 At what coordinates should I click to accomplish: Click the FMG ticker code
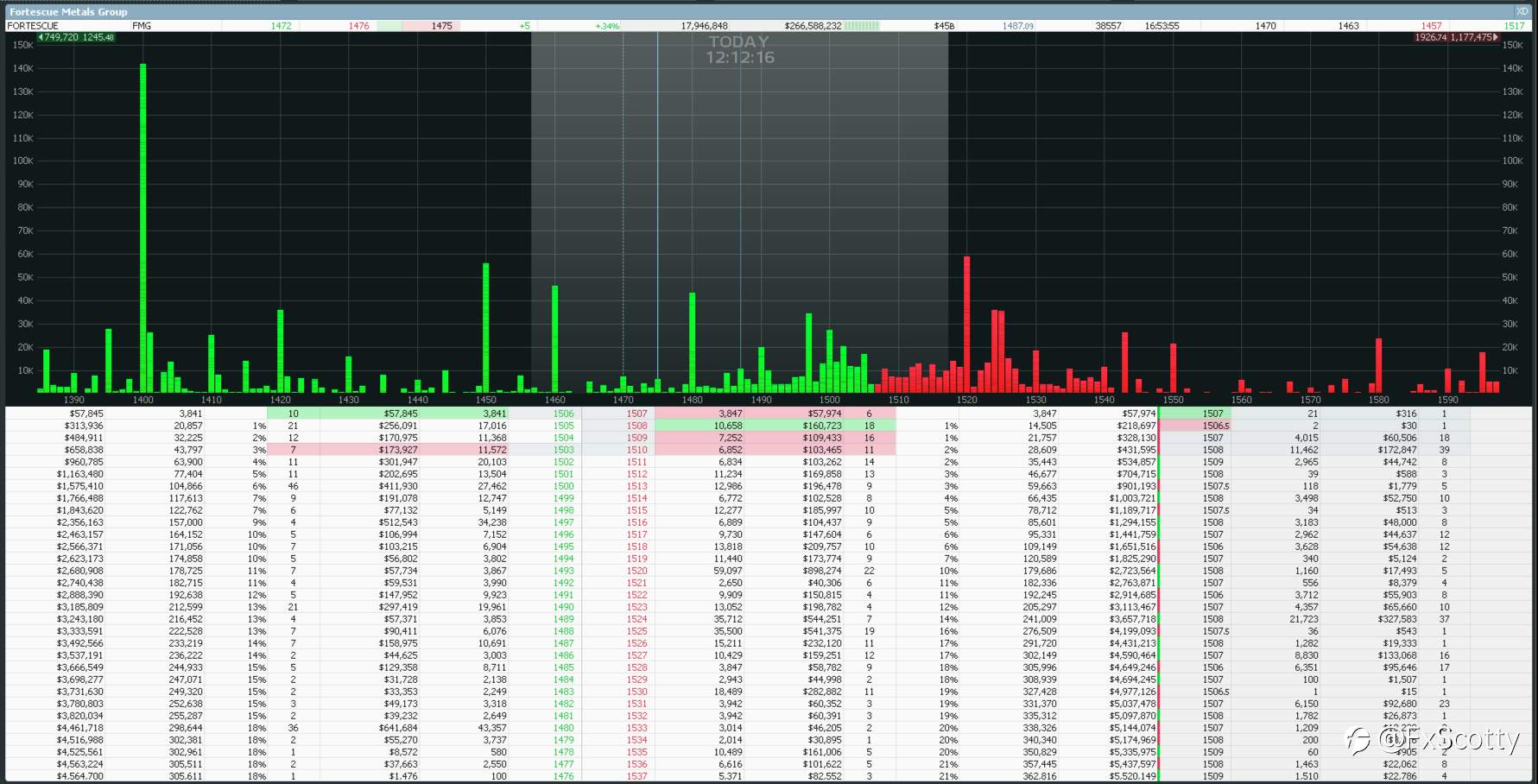coord(142,26)
